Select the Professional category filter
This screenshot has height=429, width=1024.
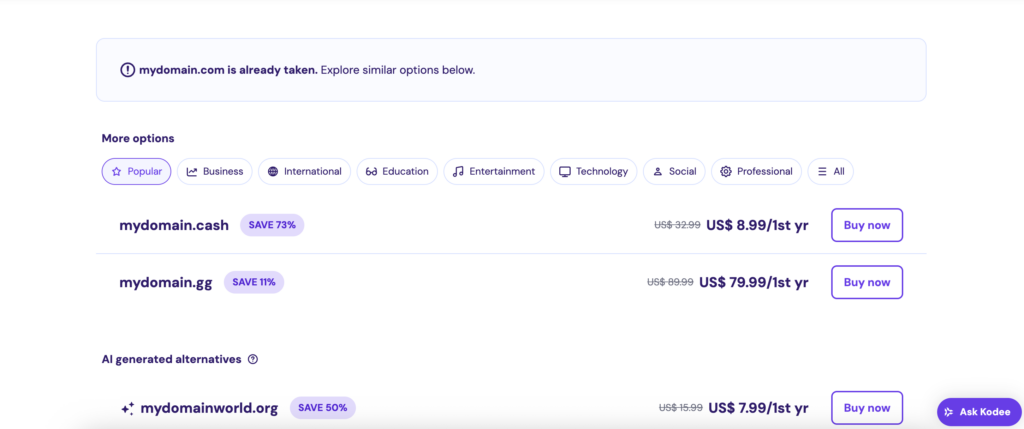click(x=756, y=171)
